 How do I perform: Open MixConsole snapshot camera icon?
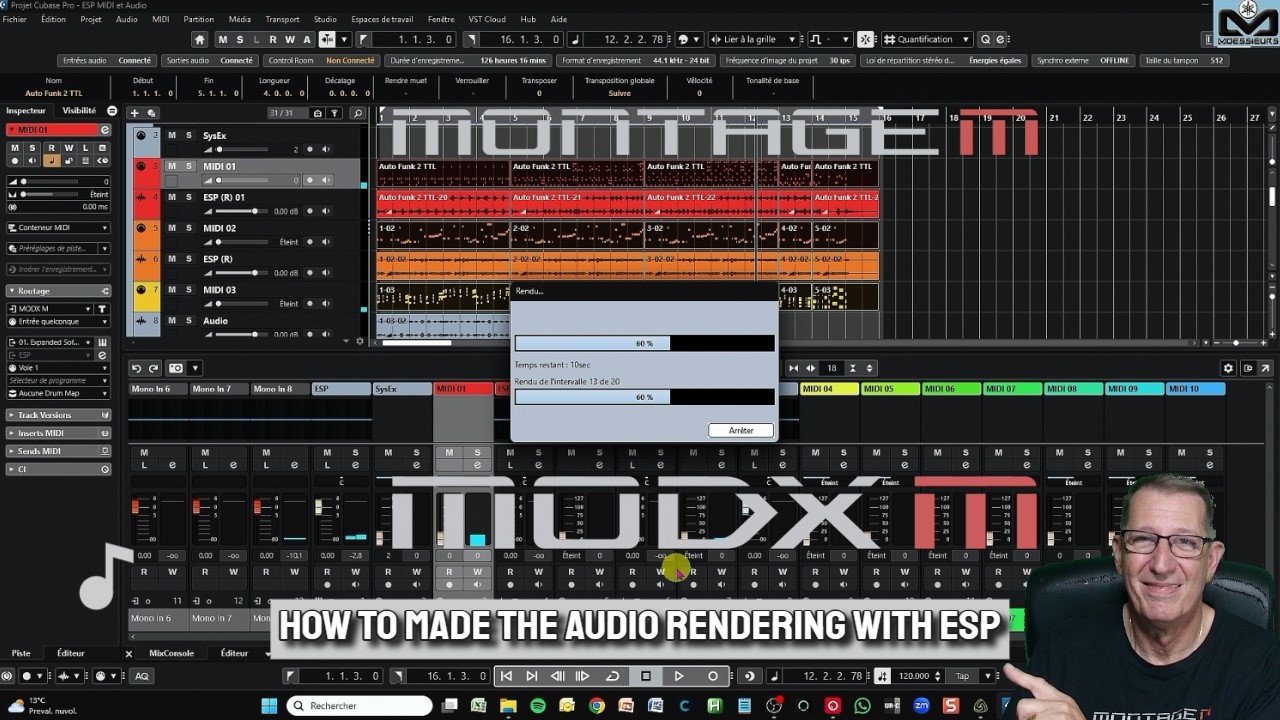176,368
